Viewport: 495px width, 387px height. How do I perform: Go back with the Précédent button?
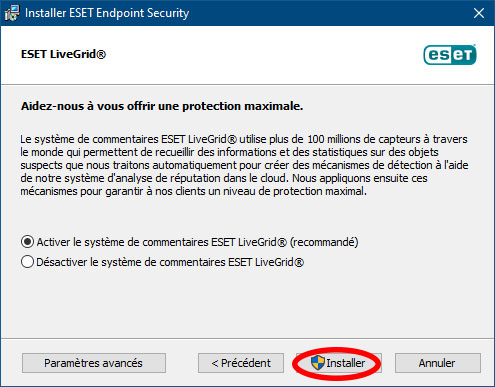coord(241,363)
